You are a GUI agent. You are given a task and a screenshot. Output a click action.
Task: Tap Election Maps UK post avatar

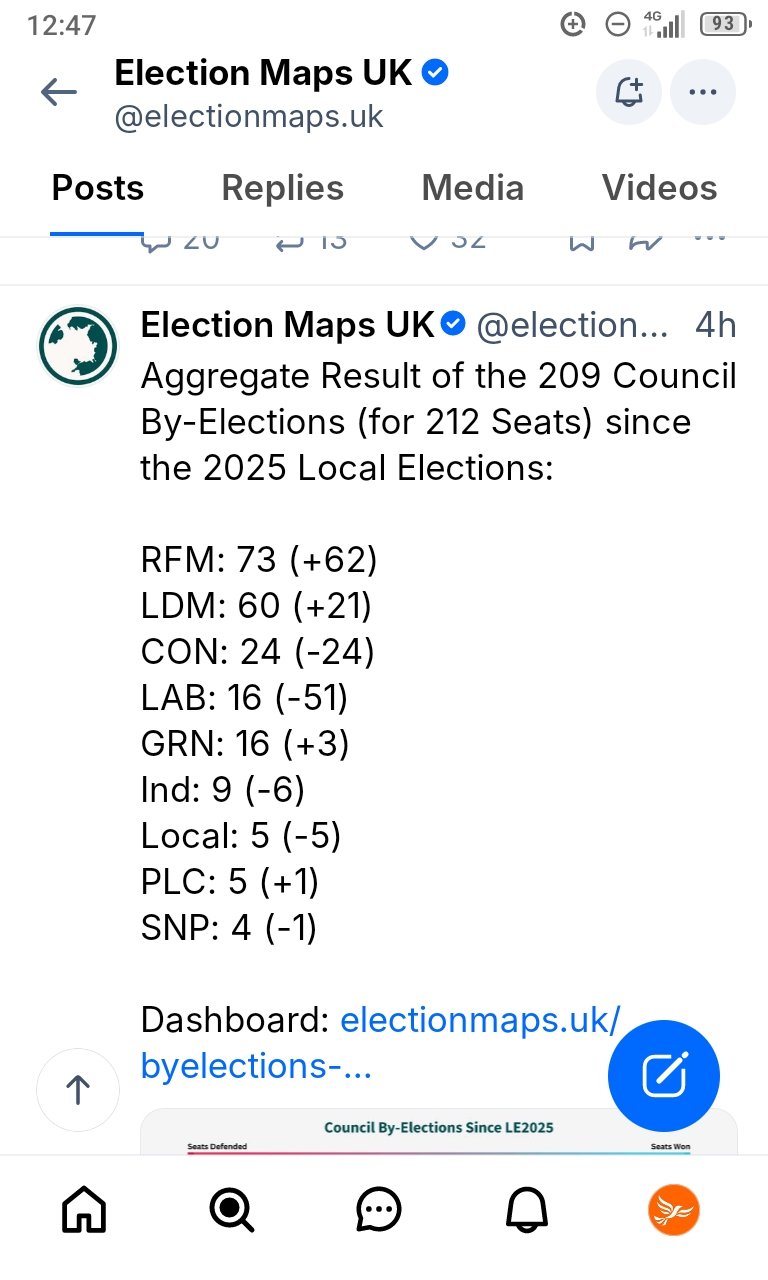(x=78, y=346)
